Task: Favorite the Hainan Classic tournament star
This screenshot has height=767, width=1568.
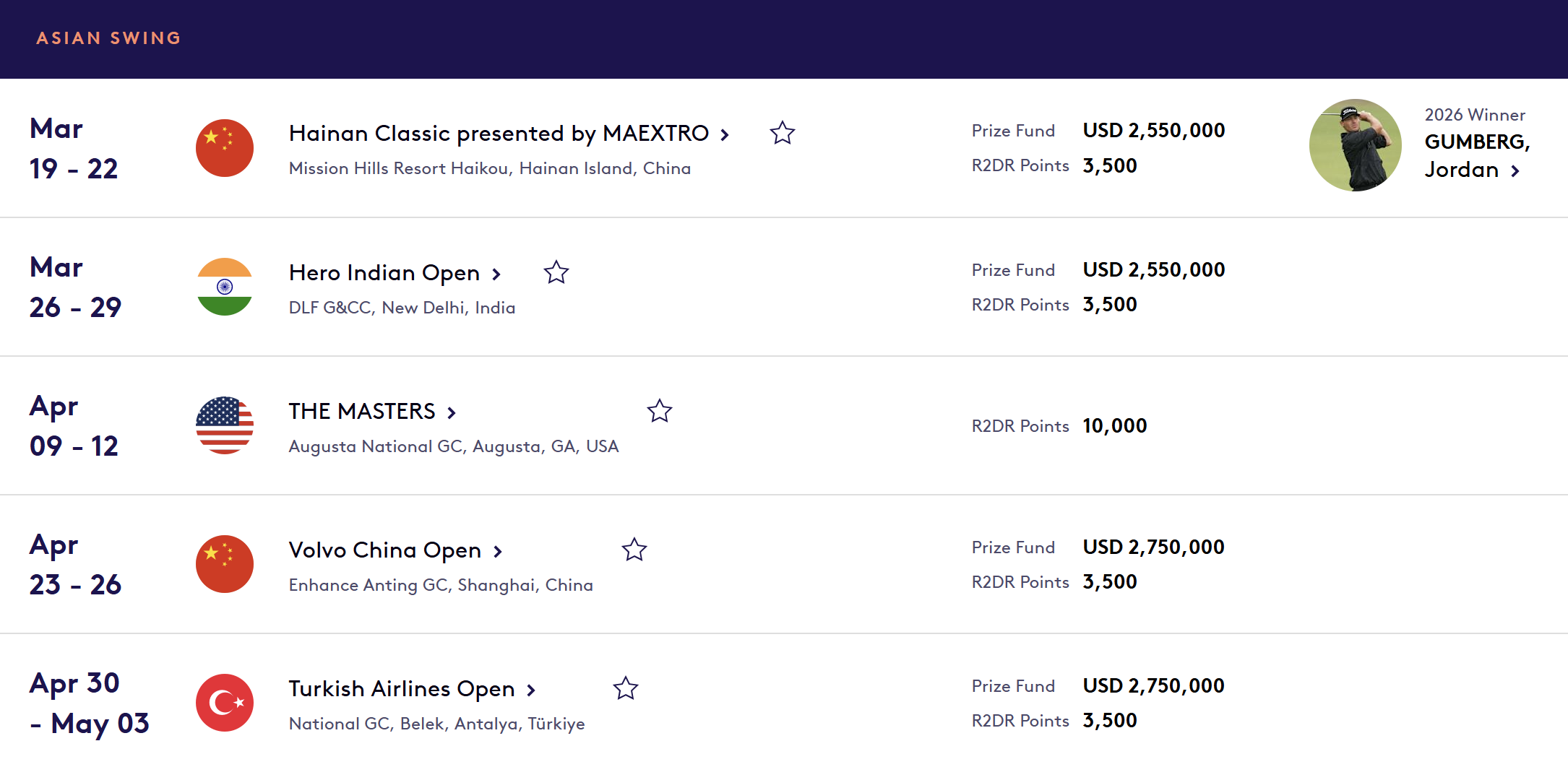Action: click(783, 133)
